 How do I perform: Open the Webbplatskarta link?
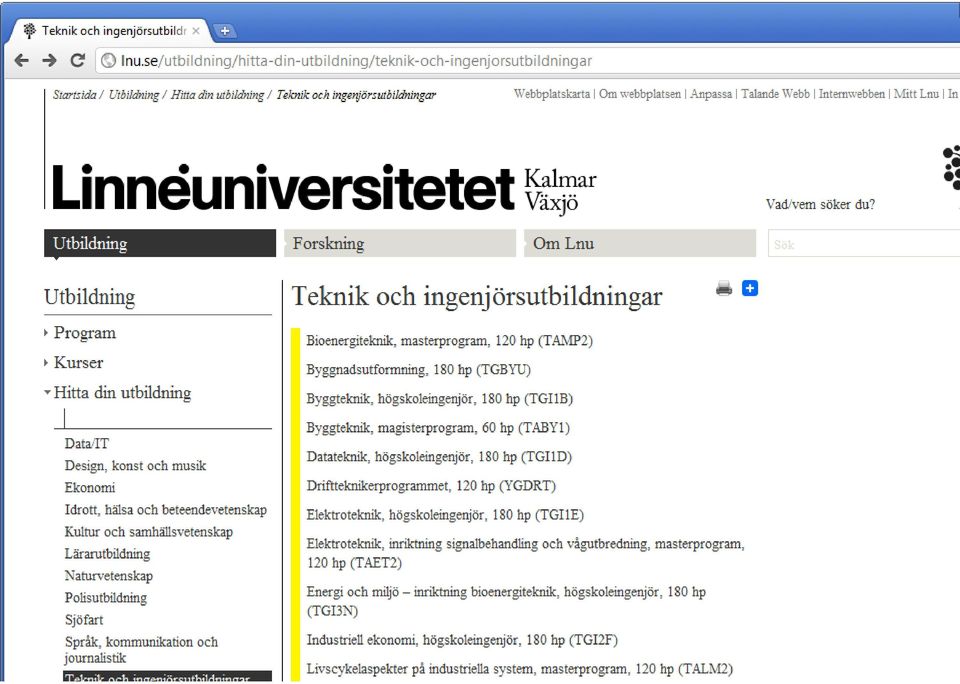tap(552, 94)
